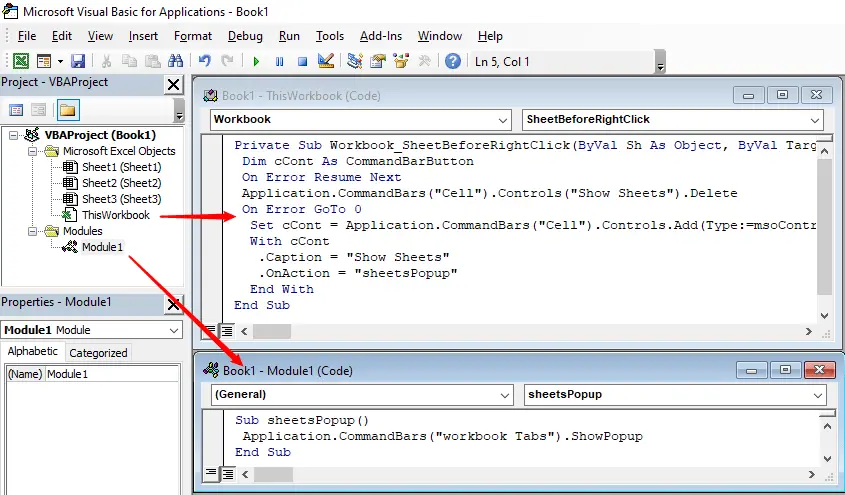Open Object Browser toolbar icon
The image size is (845, 495).
(x=401, y=61)
